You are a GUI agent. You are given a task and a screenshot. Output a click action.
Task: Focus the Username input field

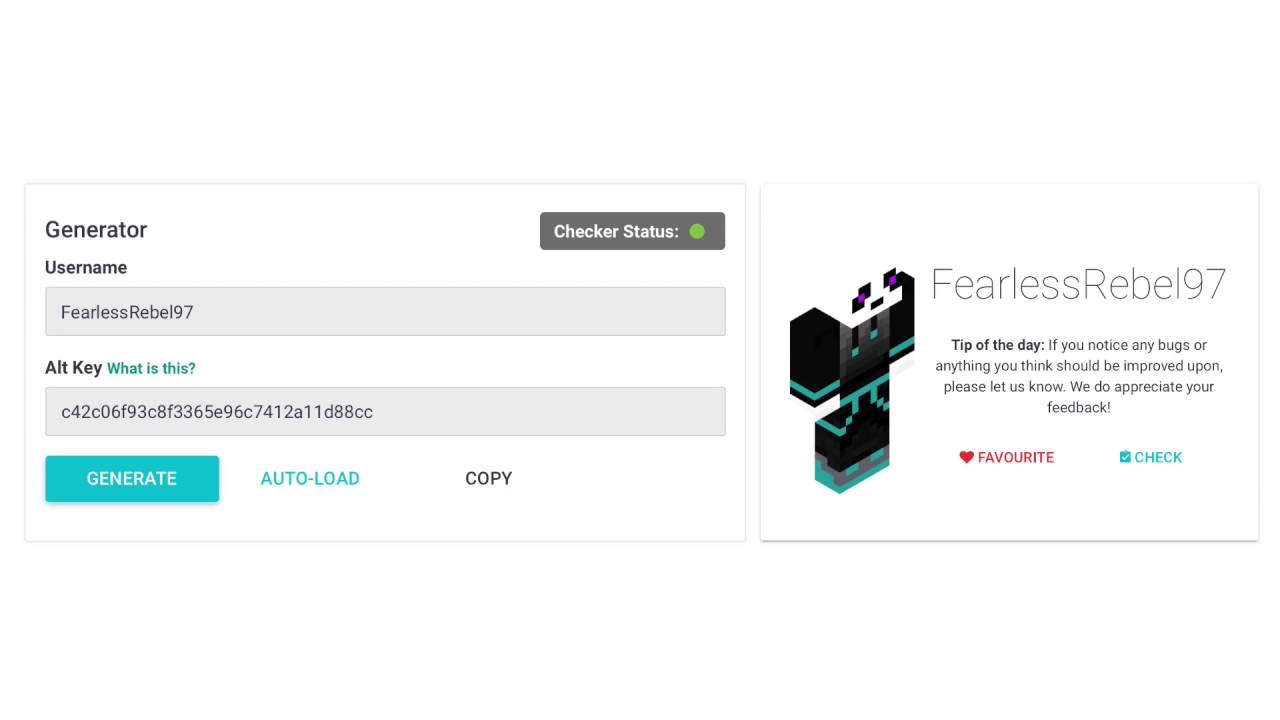385,312
